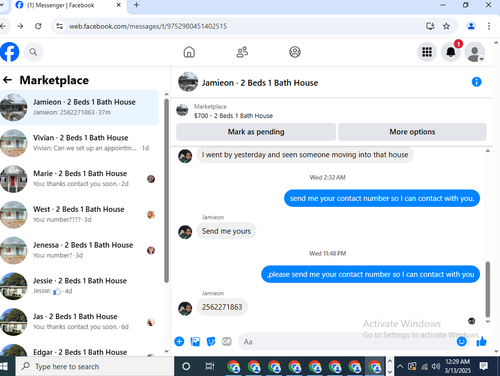Send a thumbs up like
This screenshot has height=376, width=500.
pos(481,342)
